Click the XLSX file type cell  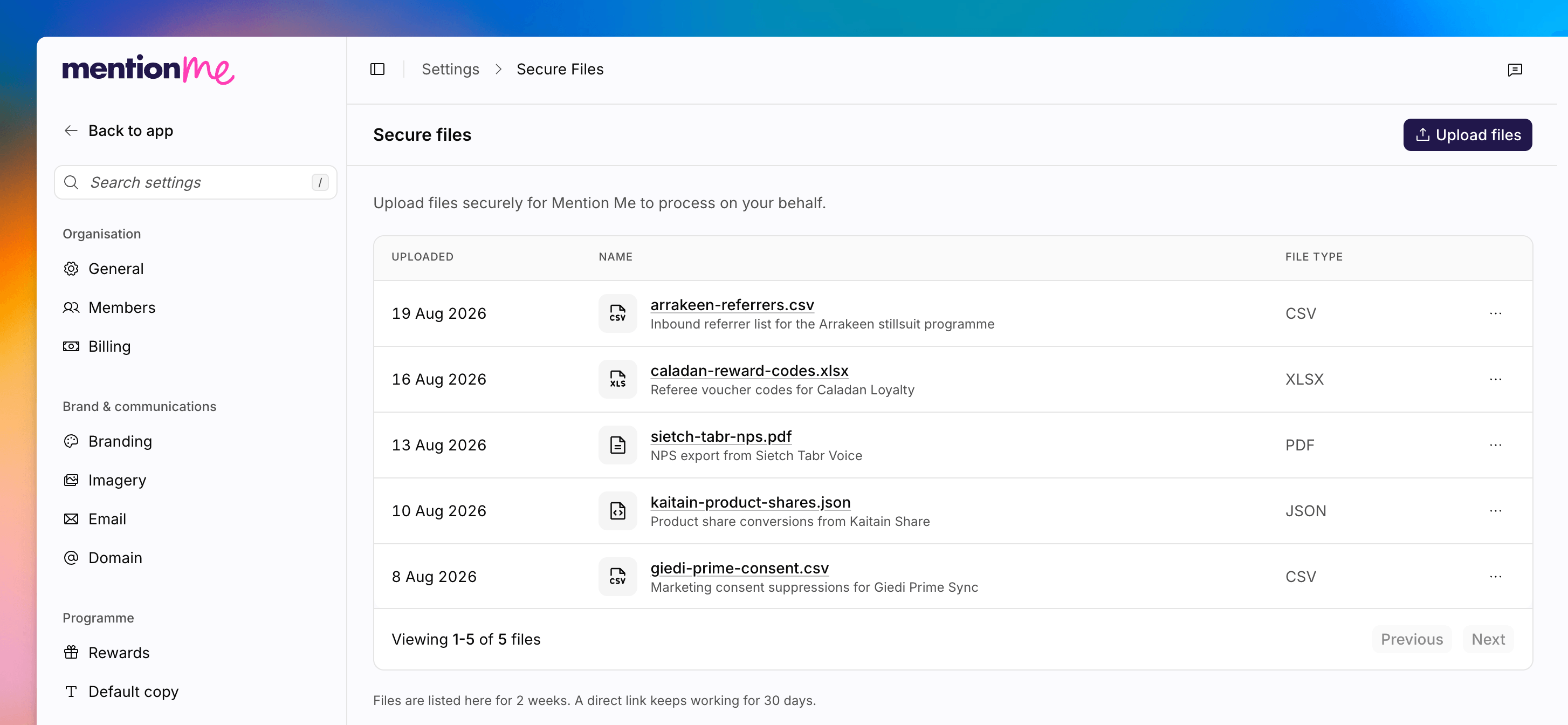1304,379
